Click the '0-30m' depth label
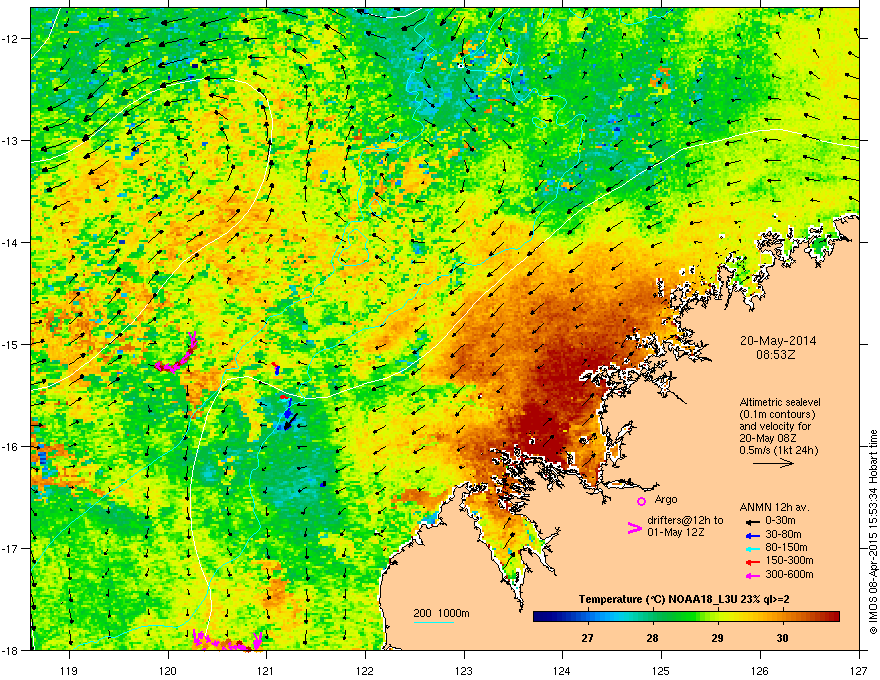Viewport: 880px width, 680px height. click(780, 521)
